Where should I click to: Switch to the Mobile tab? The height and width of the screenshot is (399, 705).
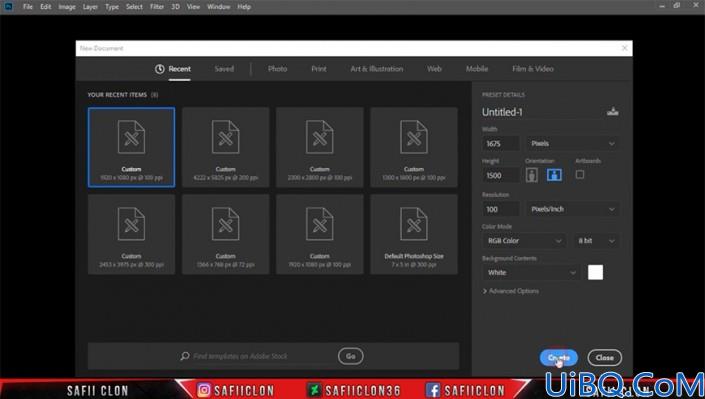tap(477, 69)
